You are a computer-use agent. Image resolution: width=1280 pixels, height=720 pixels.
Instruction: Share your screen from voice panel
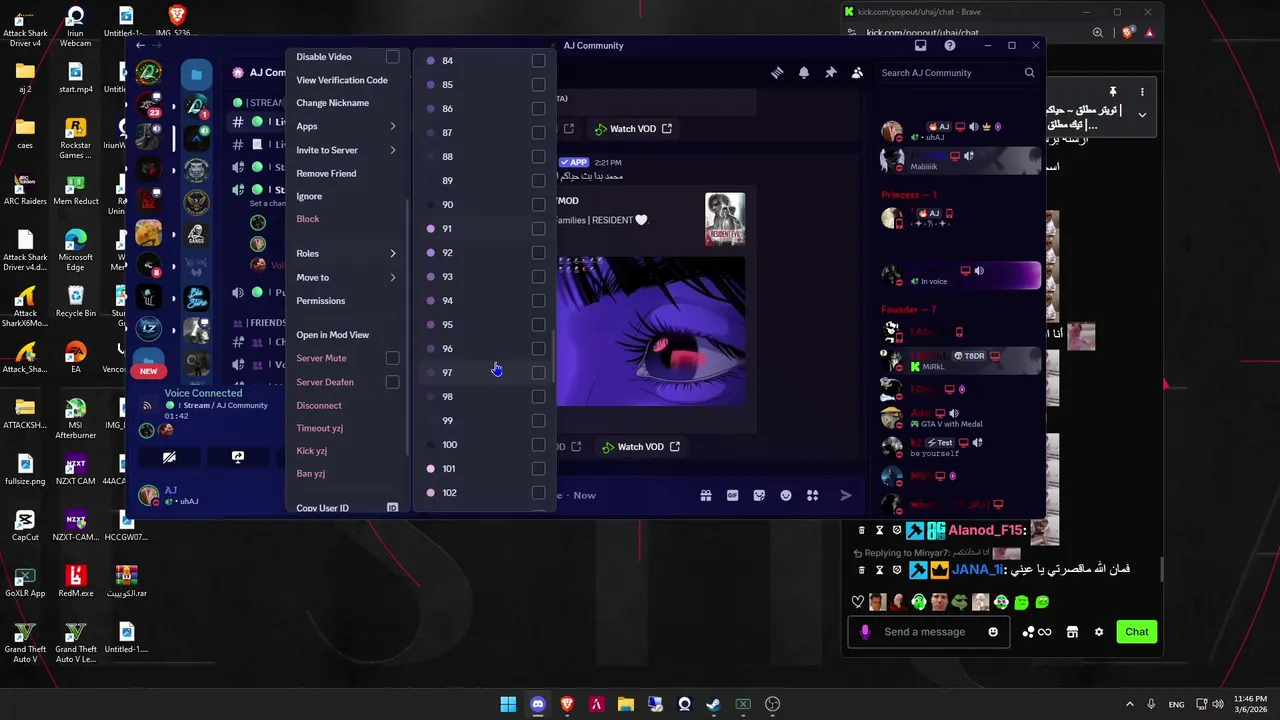point(238,457)
